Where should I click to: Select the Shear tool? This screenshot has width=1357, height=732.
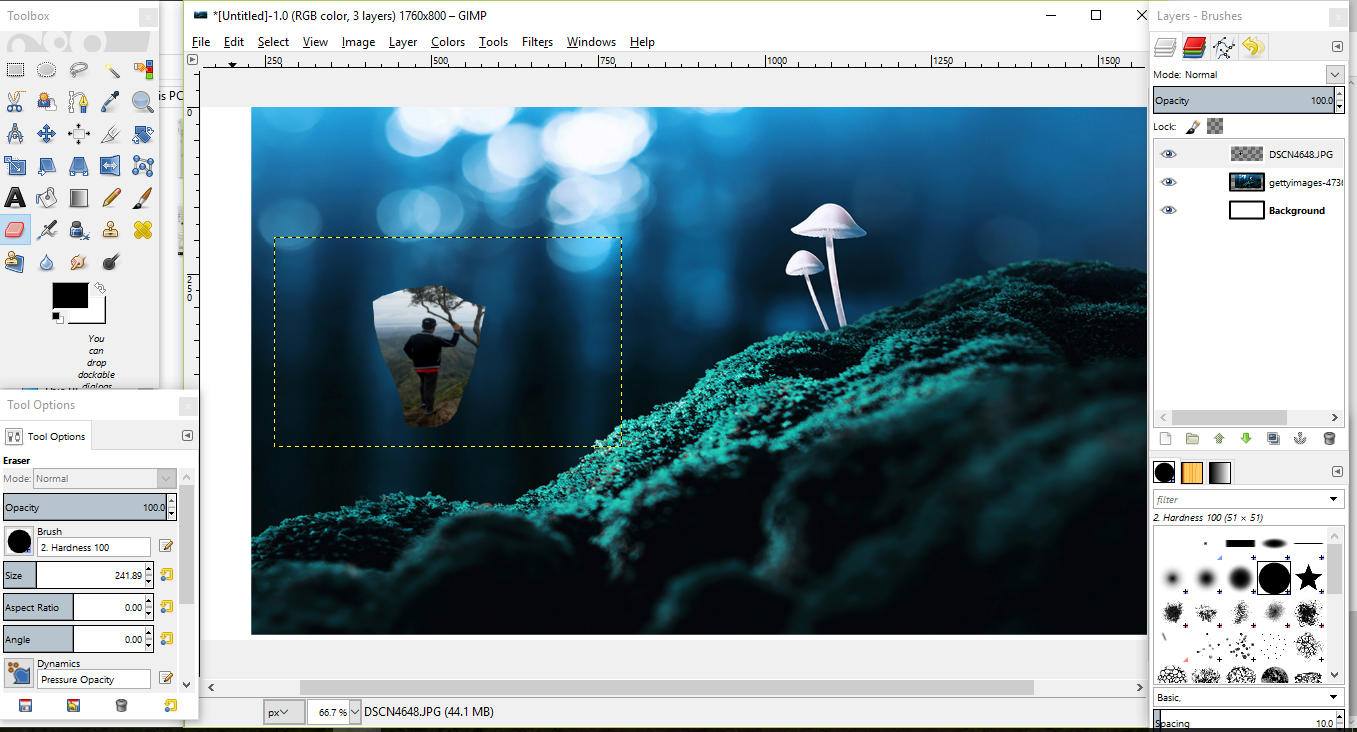(x=47, y=166)
